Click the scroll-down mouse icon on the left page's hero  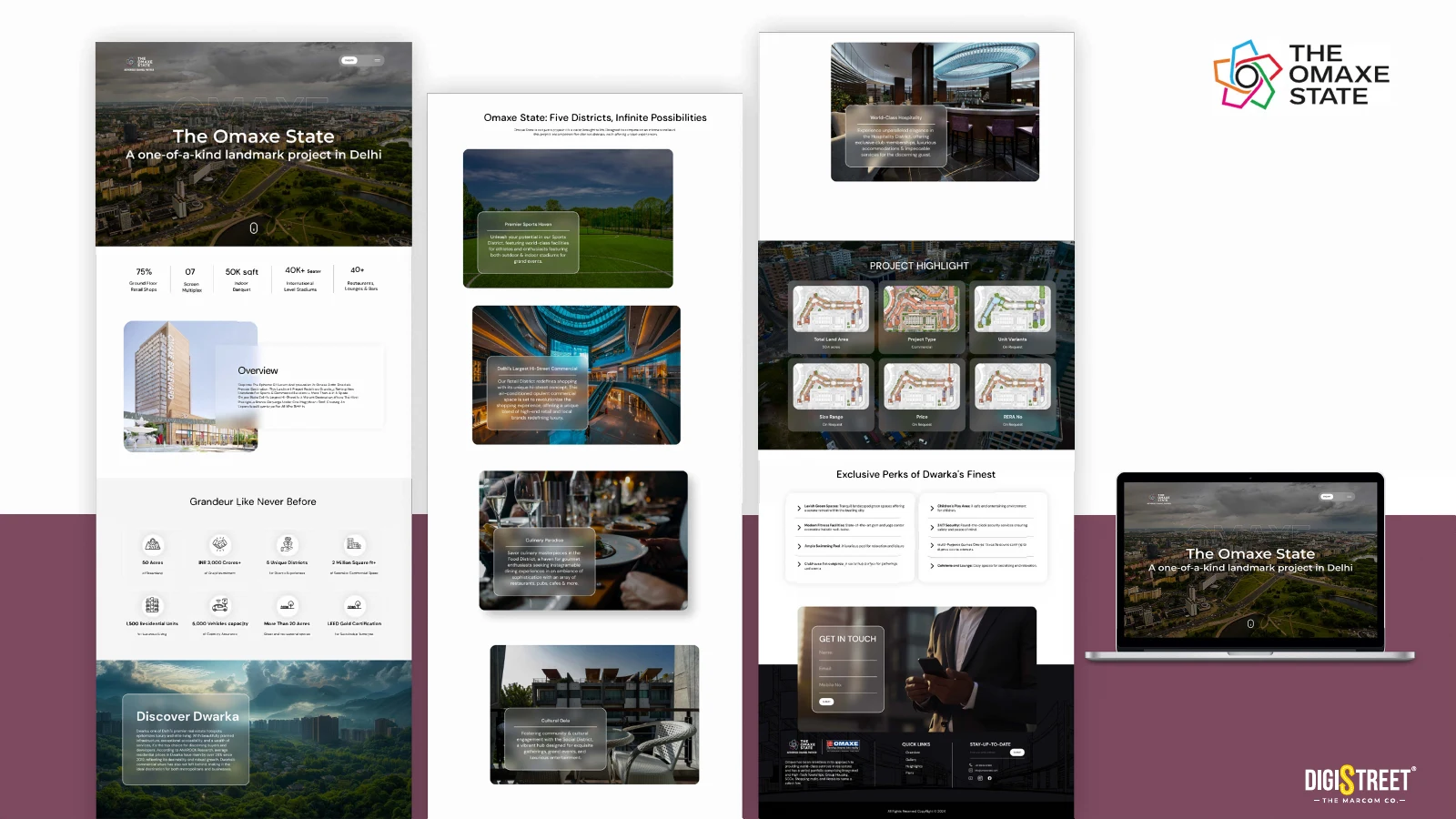click(x=254, y=228)
